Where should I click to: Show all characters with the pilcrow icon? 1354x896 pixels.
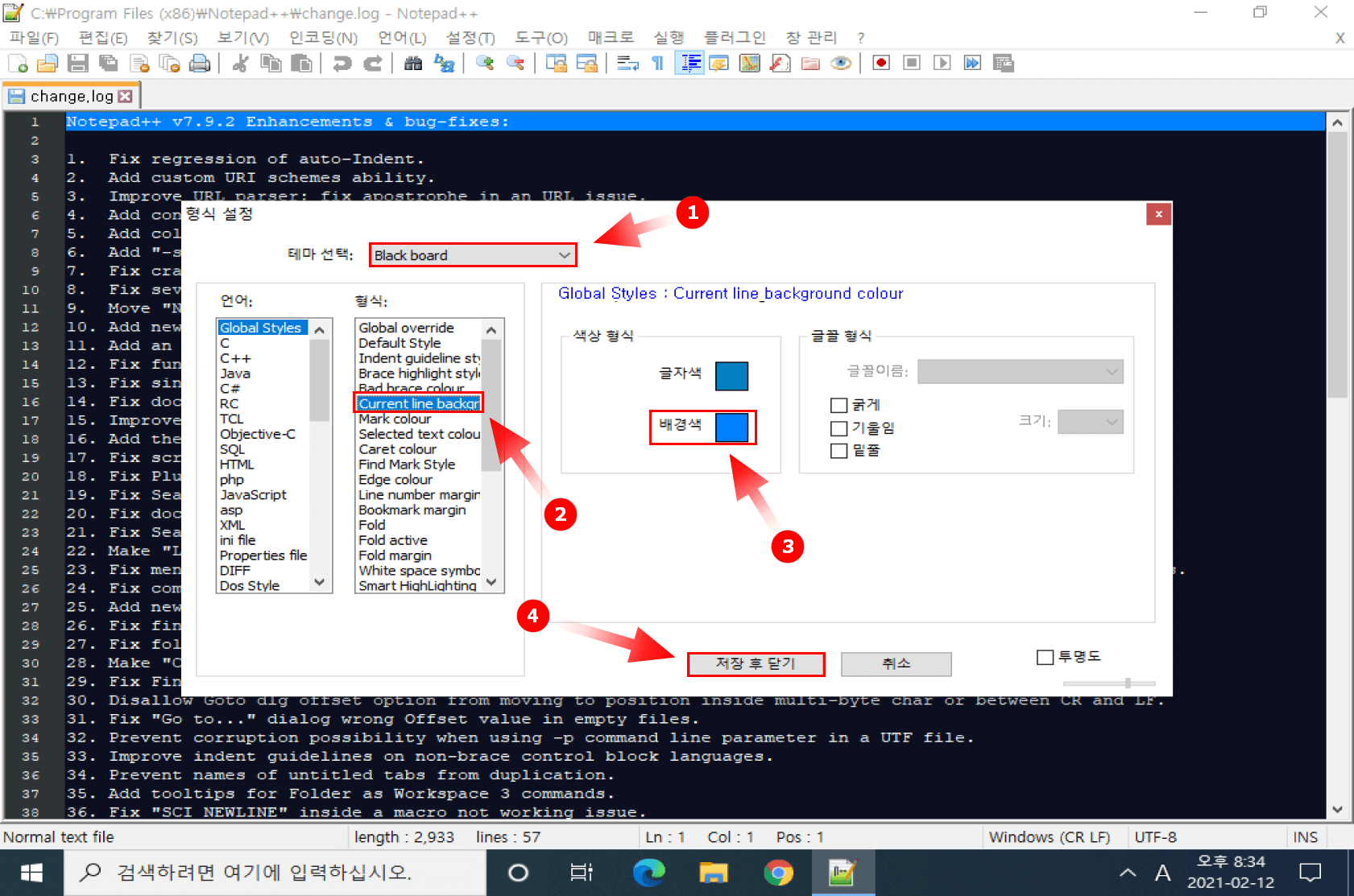(658, 64)
